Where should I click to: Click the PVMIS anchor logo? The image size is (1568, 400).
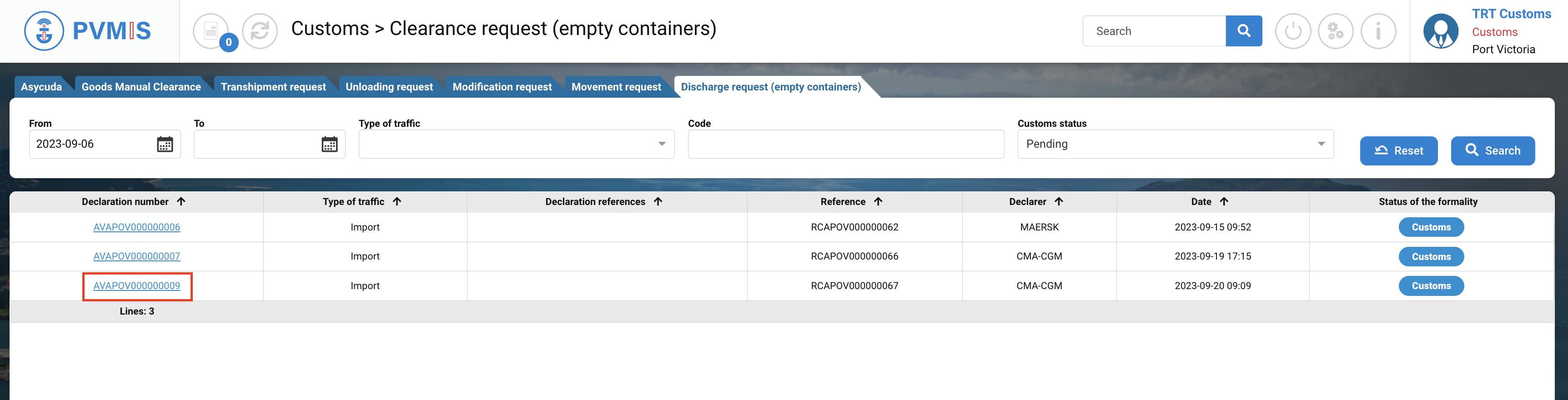click(44, 30)
